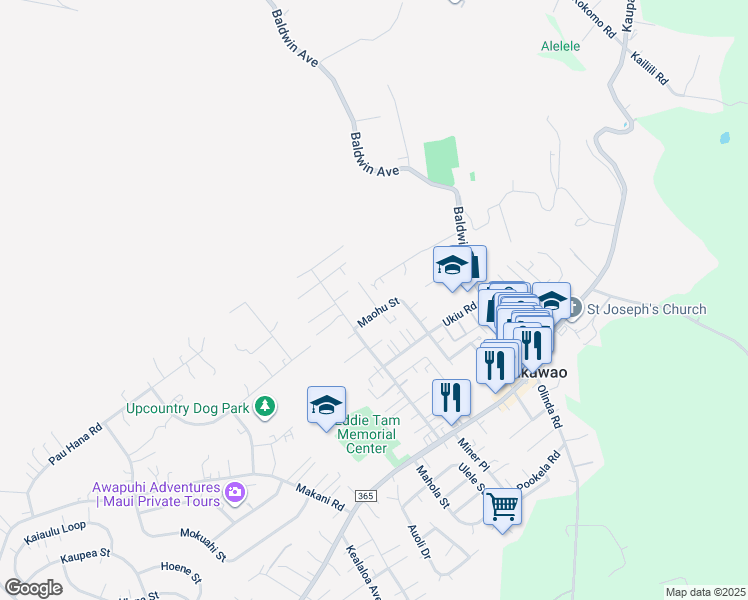
Task: Open the Google logo link
Action: 33,588
